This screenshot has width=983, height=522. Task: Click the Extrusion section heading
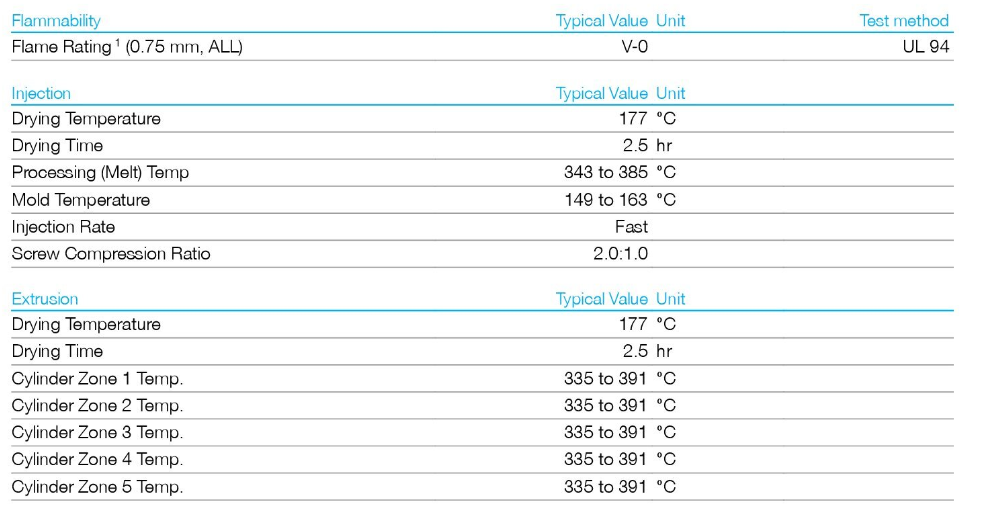[x=45, y=299]
